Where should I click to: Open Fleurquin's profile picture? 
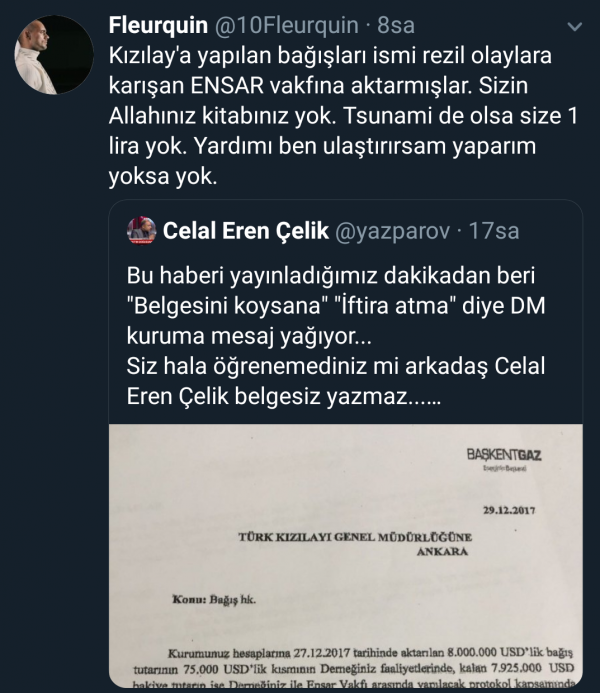[x=54, y=55]
